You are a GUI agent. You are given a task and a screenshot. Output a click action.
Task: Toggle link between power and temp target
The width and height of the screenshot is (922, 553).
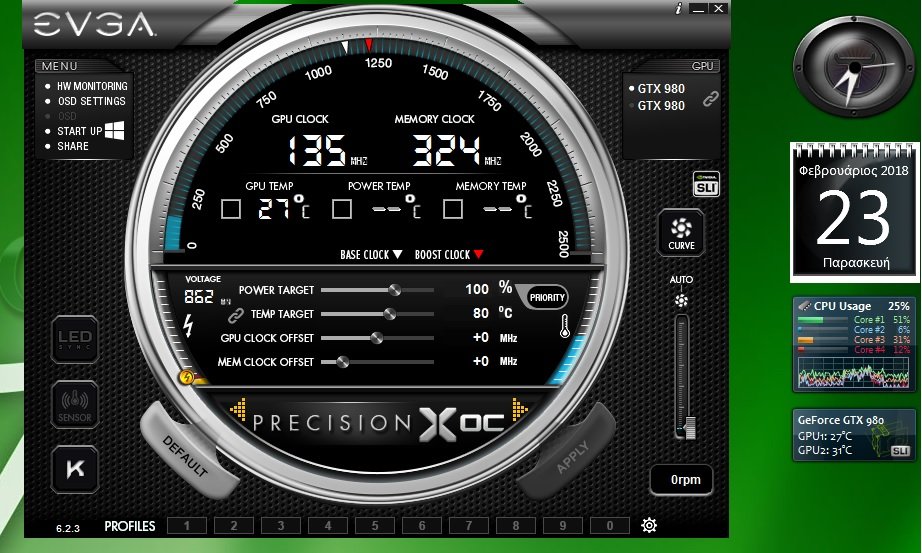235,315
